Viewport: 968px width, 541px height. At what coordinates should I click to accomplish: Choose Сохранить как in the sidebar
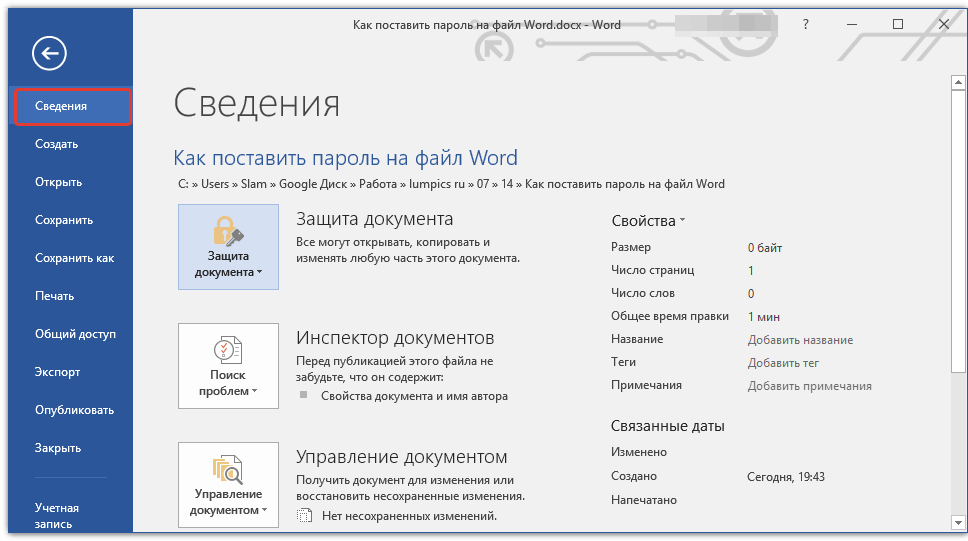74,258
